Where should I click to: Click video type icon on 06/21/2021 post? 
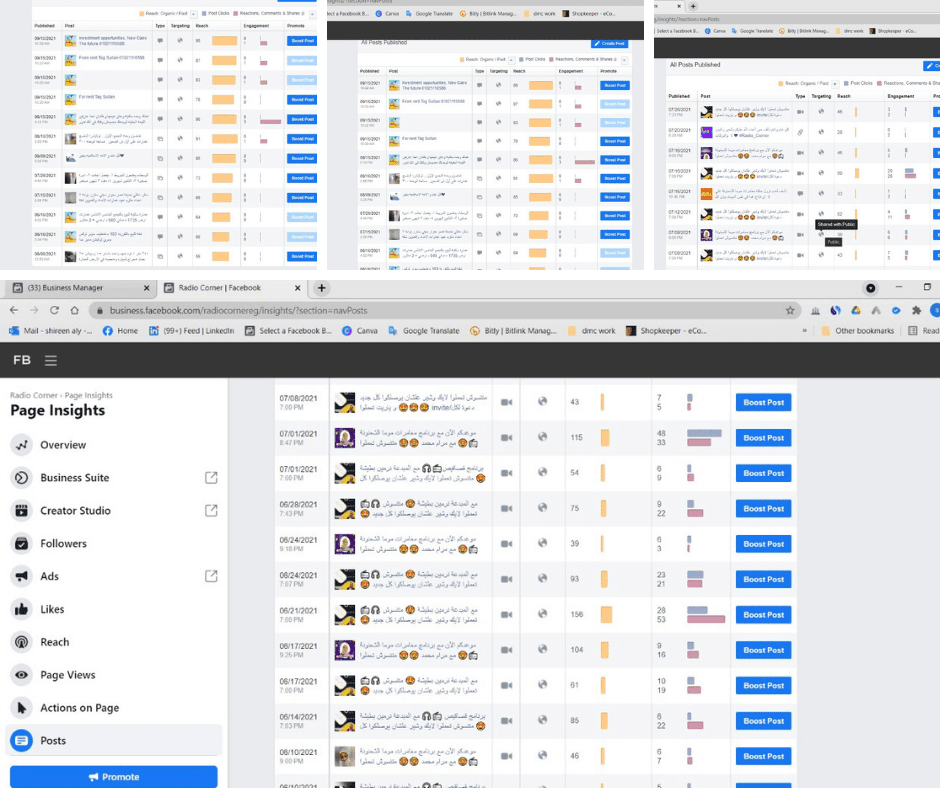[507, 615]
